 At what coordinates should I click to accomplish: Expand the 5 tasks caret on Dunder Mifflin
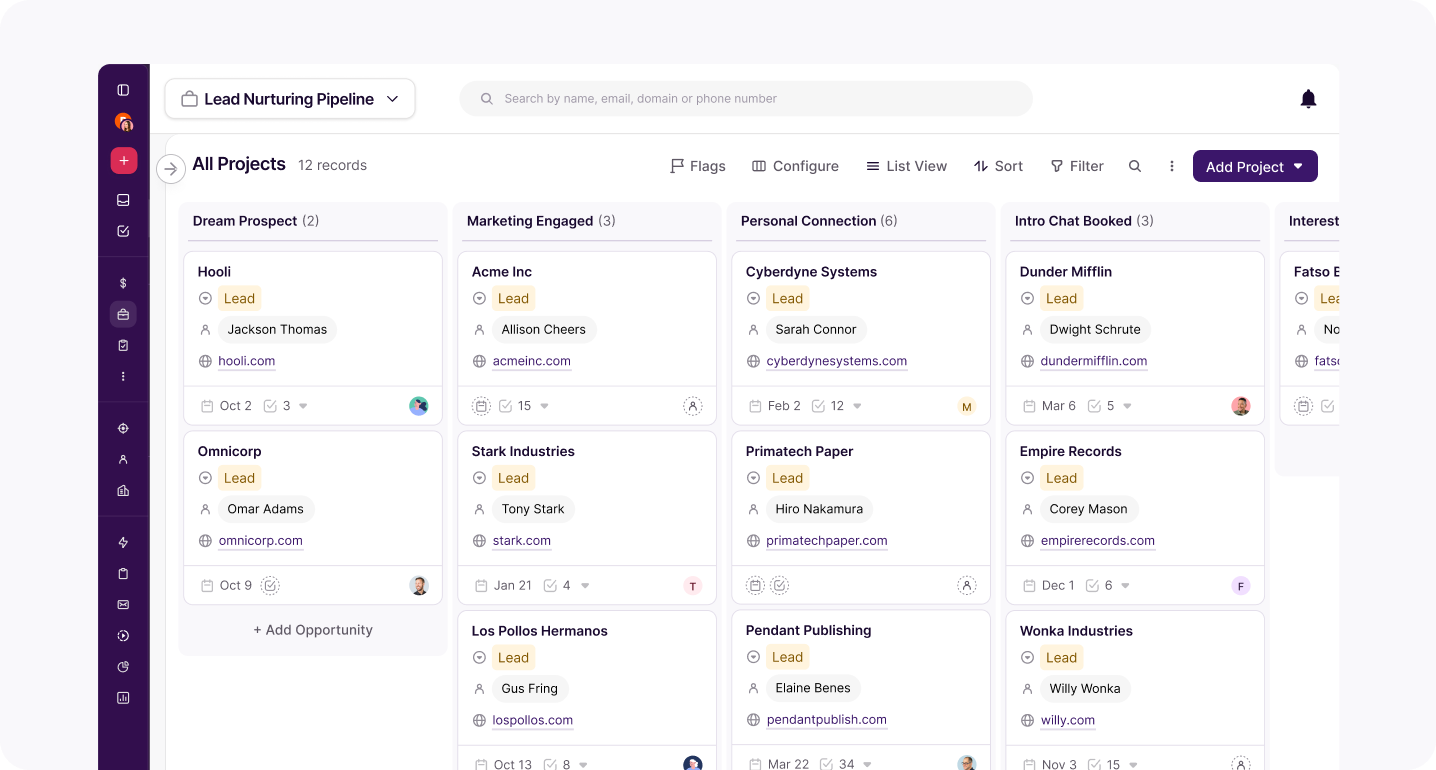[1127, 406]
